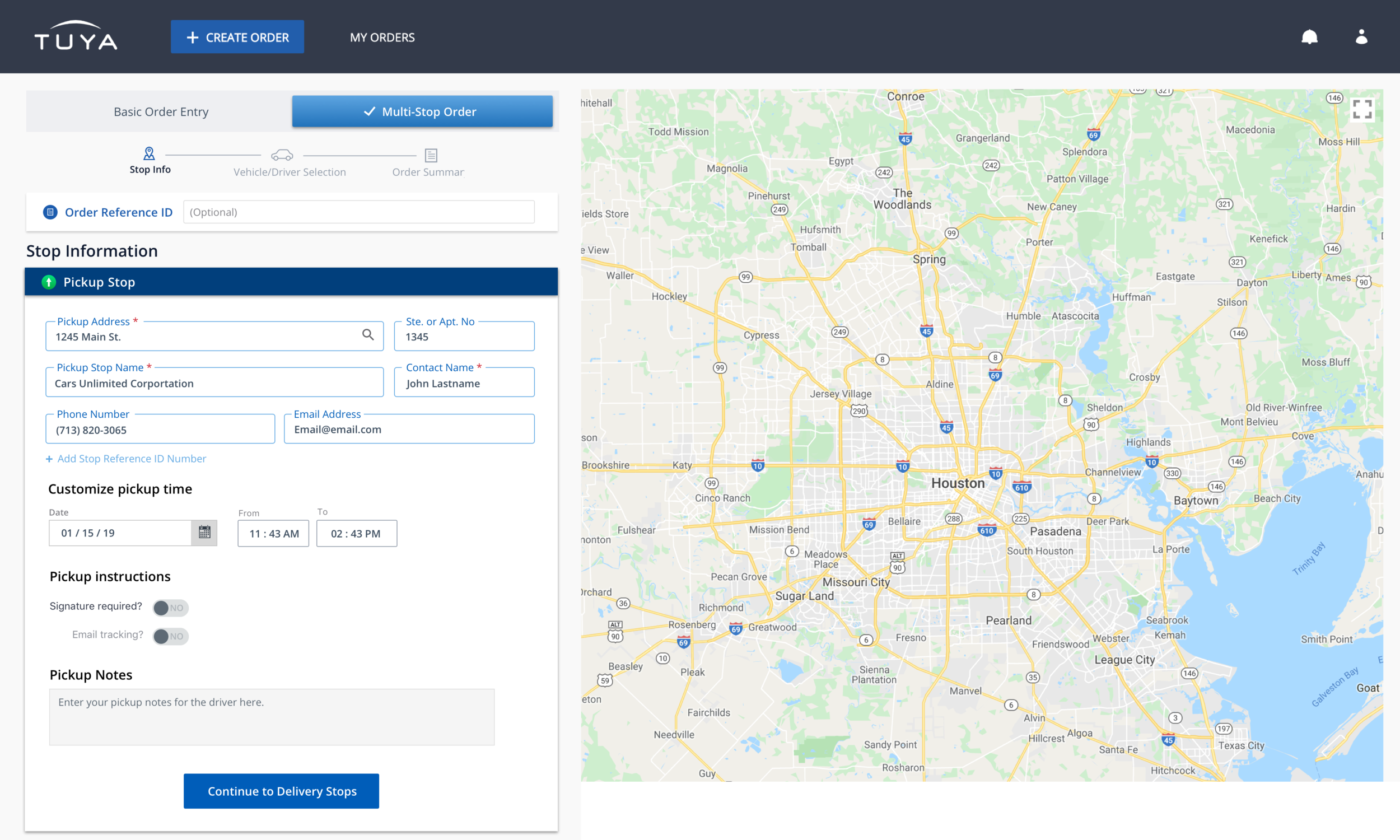The image size is (1400, 840).
Task: Go to the Stop Info step label
Action: point(150,169)
